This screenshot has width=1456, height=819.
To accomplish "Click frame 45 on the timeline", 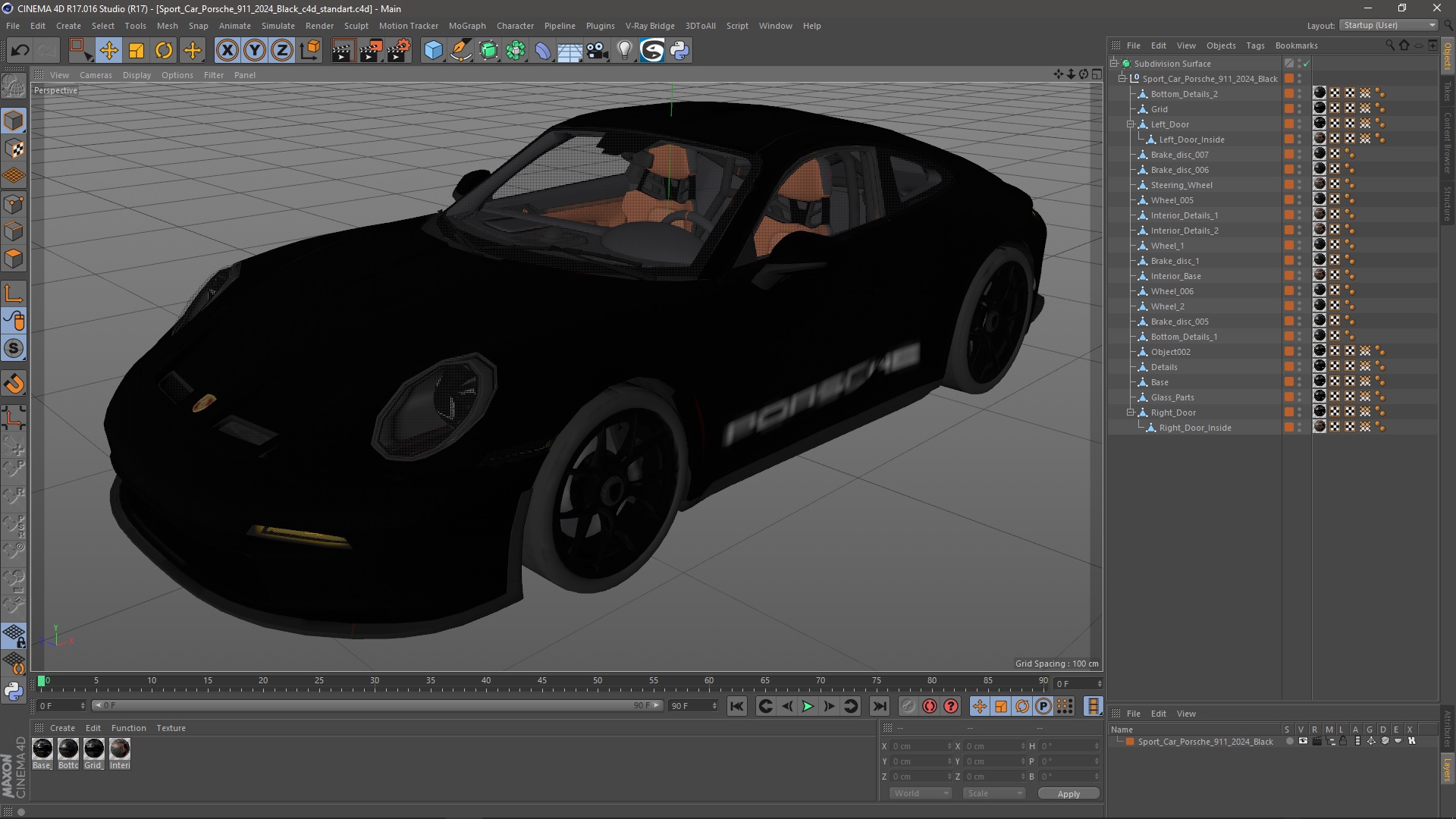I will coord(541,682).
